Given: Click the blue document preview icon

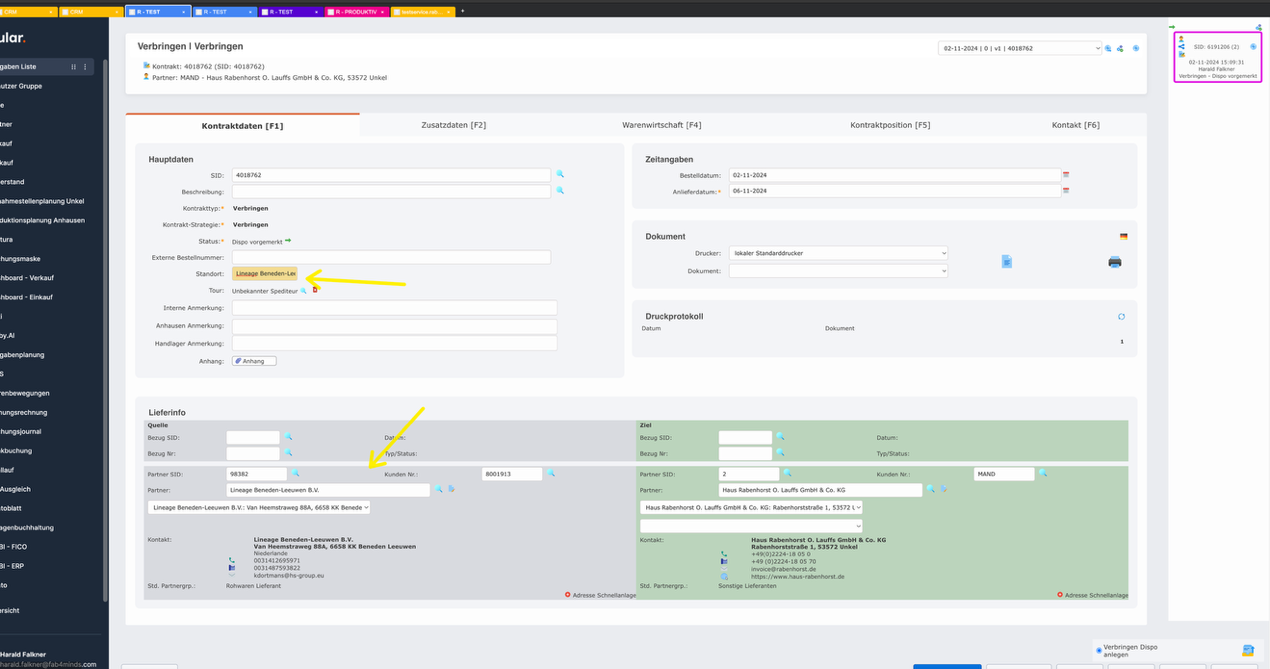Looking at the screenshot, I should 1006,262.
